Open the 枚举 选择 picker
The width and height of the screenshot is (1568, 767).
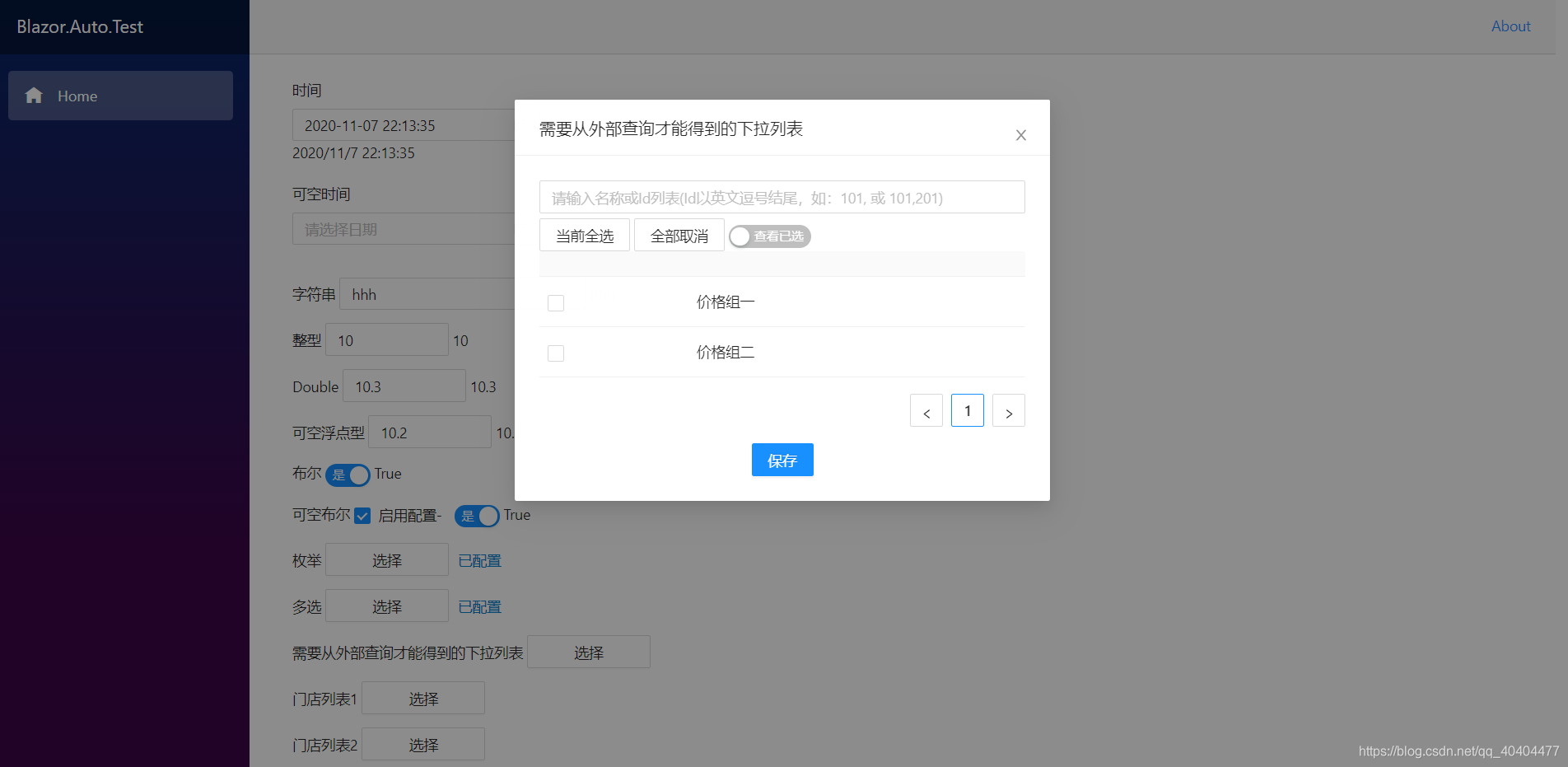[386, 559]
